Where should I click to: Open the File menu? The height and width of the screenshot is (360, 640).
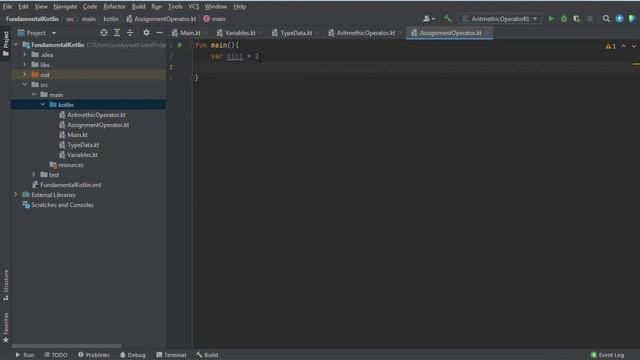[7, 7]
